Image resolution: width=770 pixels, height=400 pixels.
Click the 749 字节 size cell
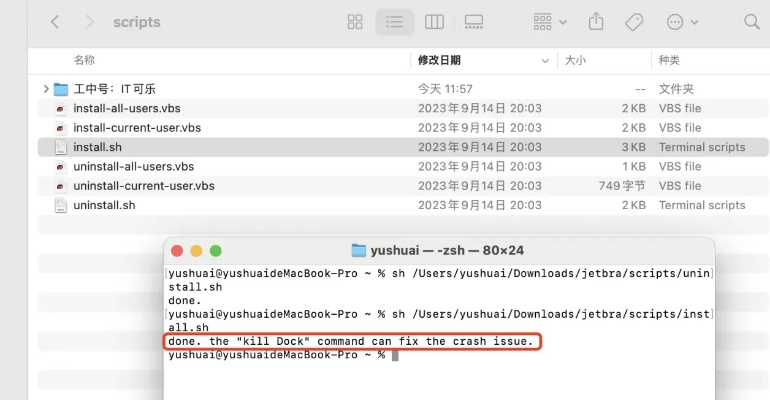pos(622,186)
